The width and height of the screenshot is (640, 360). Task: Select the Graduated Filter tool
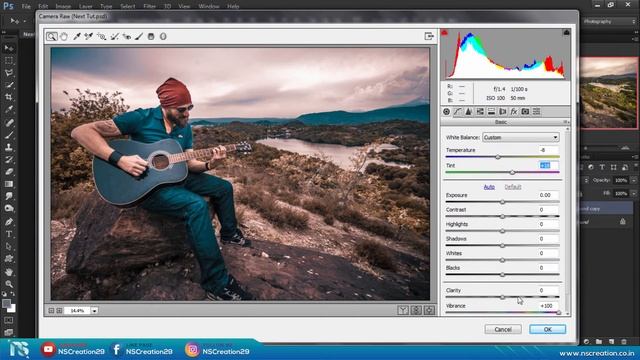coord(151,36)
